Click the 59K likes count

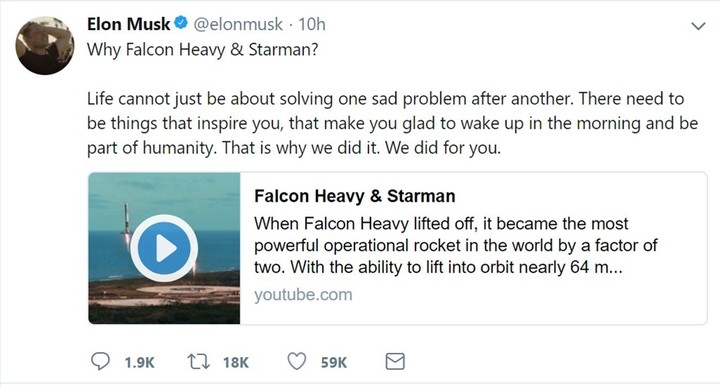(x=334, y=363)
